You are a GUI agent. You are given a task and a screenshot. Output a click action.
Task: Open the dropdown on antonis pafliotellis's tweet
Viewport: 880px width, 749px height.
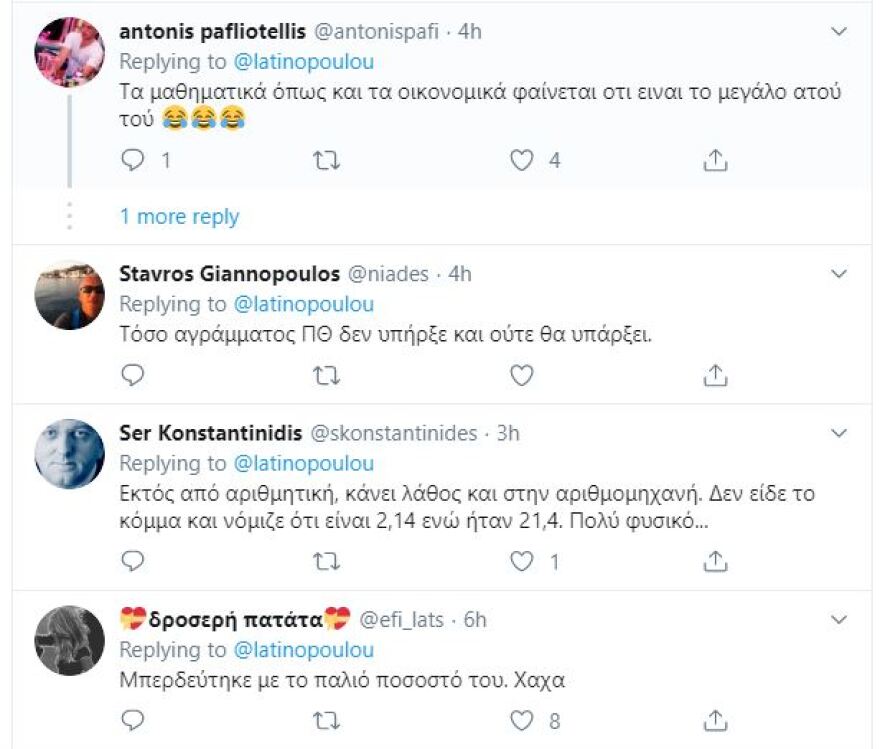(838, 30)
